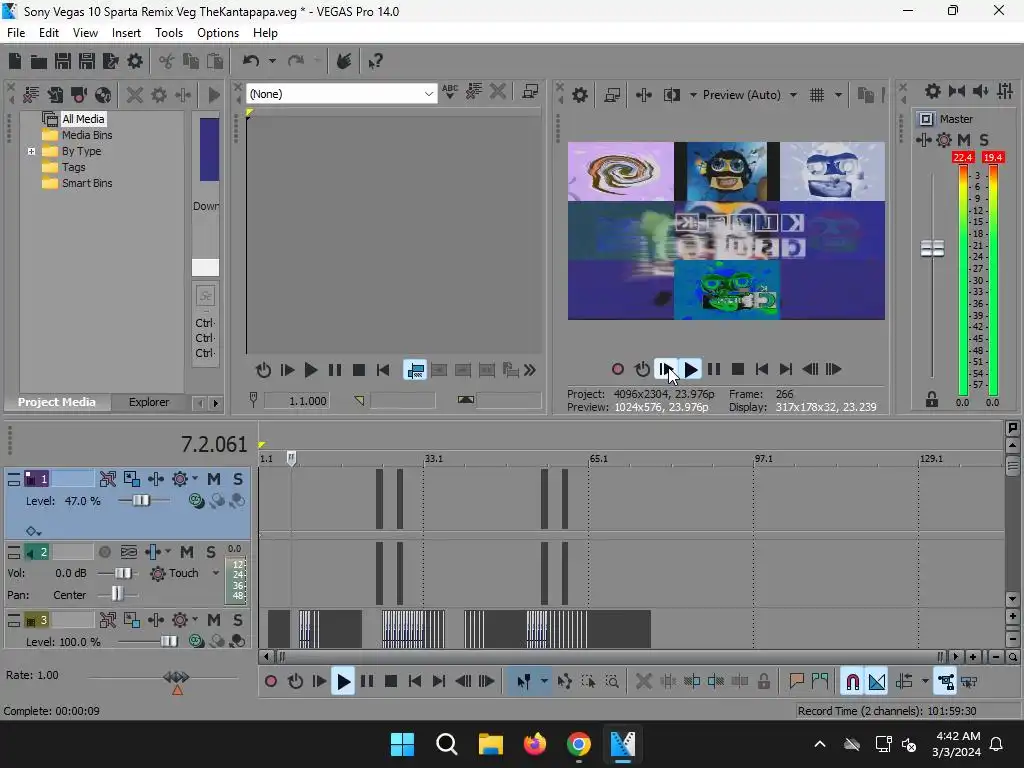Select the Zoom Edit tool magnifier
The height and width of the screenshot is (768, 1024).
(x=612, y=682)
